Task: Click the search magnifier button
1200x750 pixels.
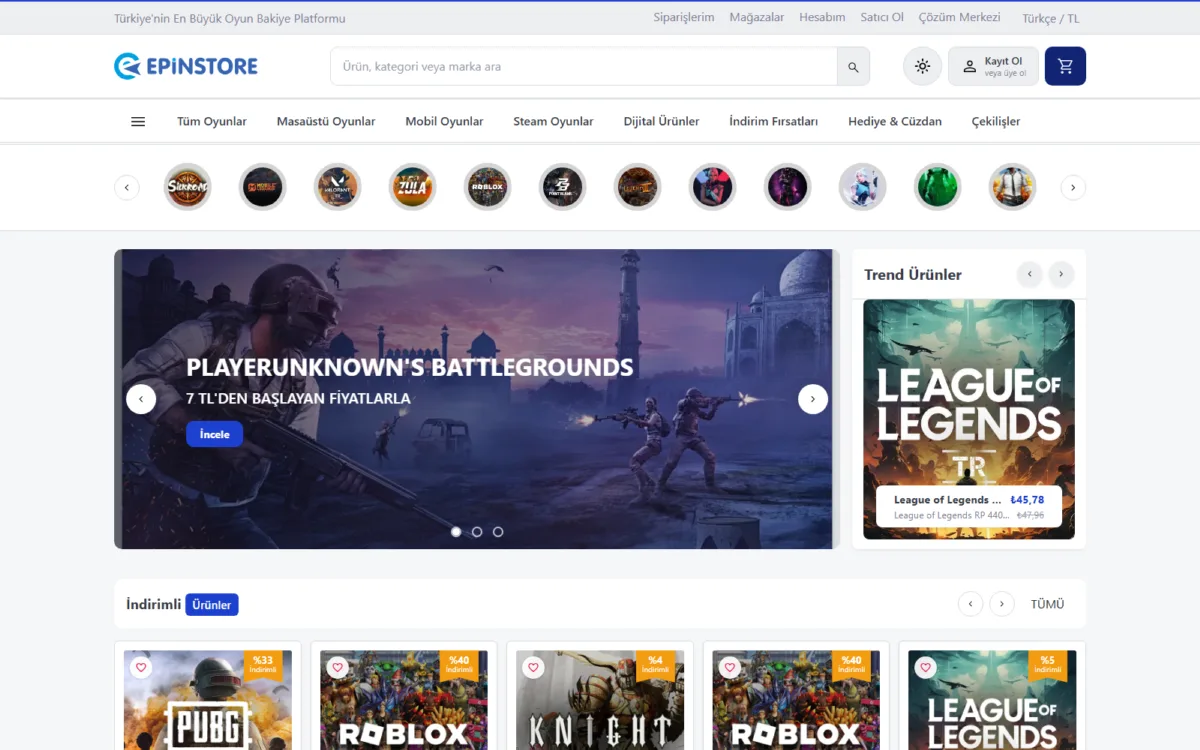Action: point(853,67)
